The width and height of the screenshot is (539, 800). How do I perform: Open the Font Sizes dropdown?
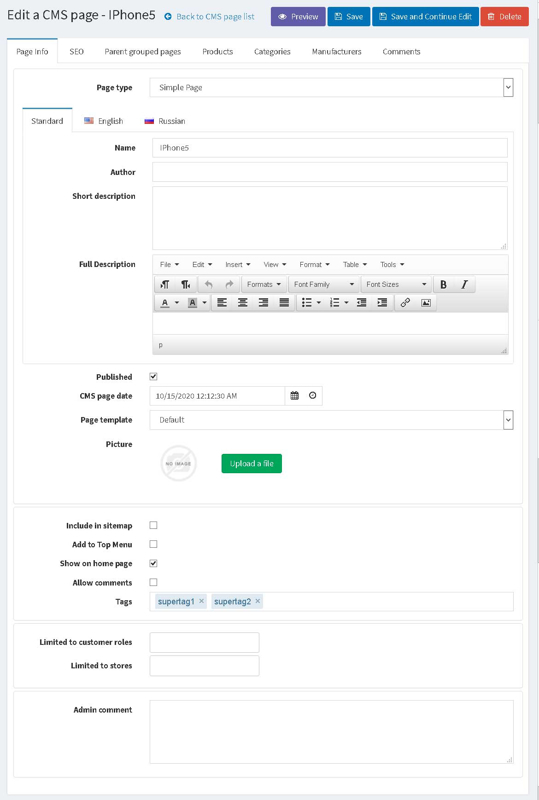tap(396, 284)
